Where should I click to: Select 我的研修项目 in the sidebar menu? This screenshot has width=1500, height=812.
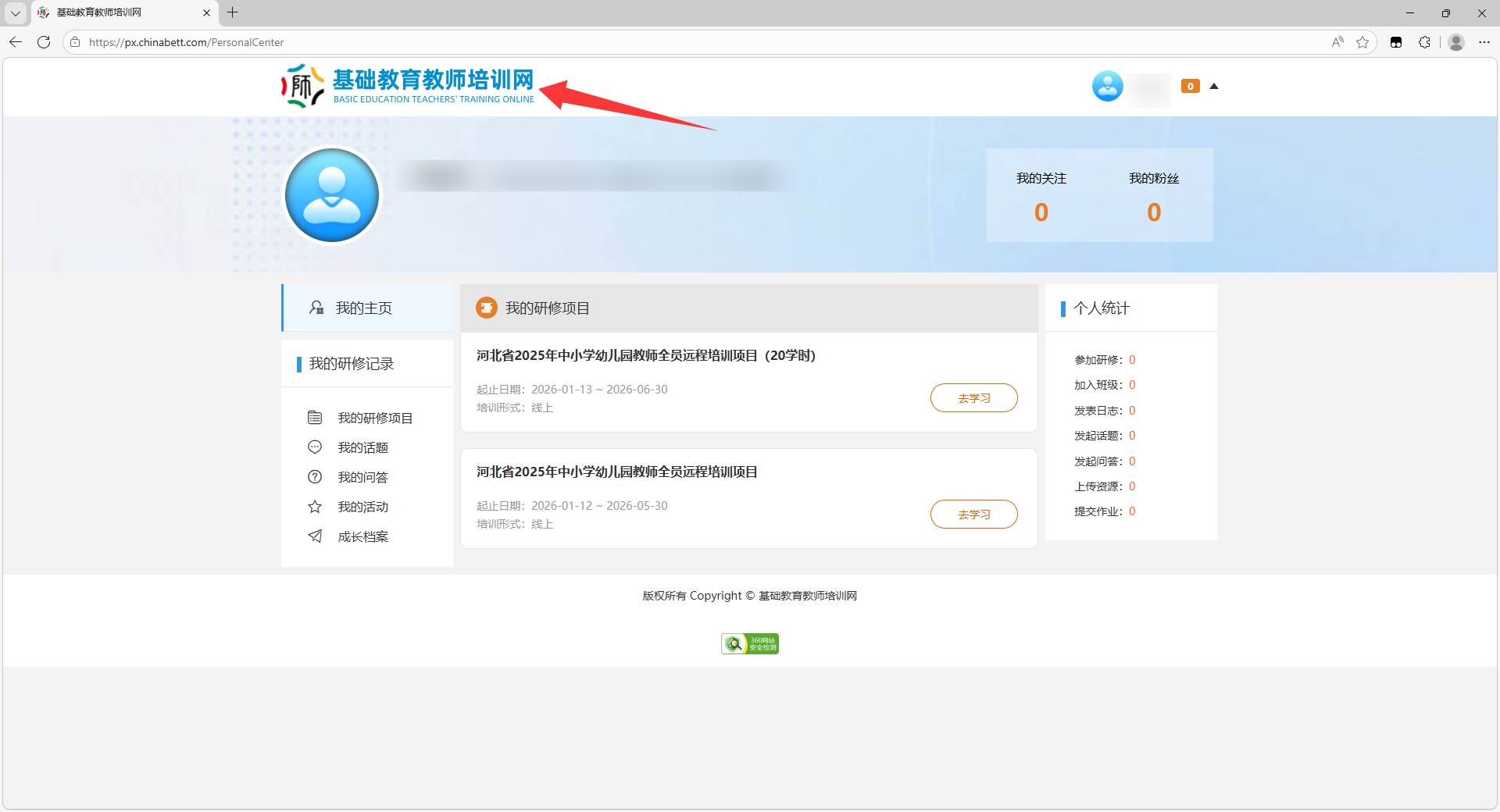click(x=375, y=418)
